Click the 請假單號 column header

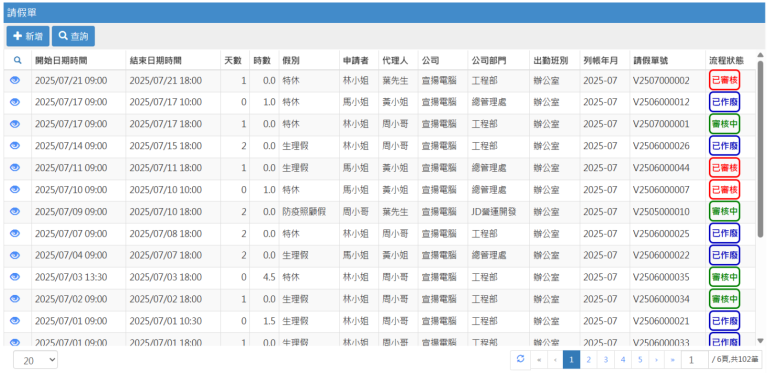(650, 61)
